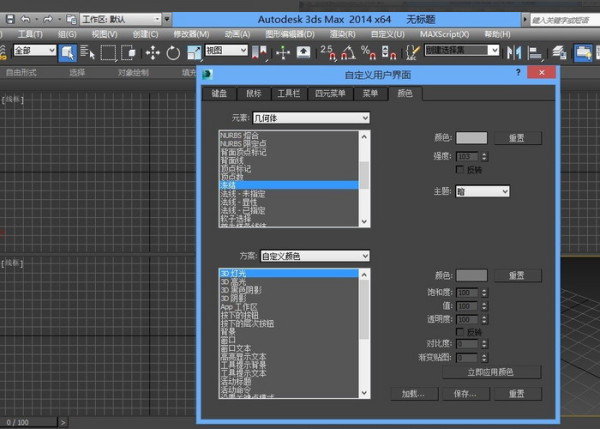Click the 加载... button
Viewport: 600px width, 429px height.
(414, 393)
